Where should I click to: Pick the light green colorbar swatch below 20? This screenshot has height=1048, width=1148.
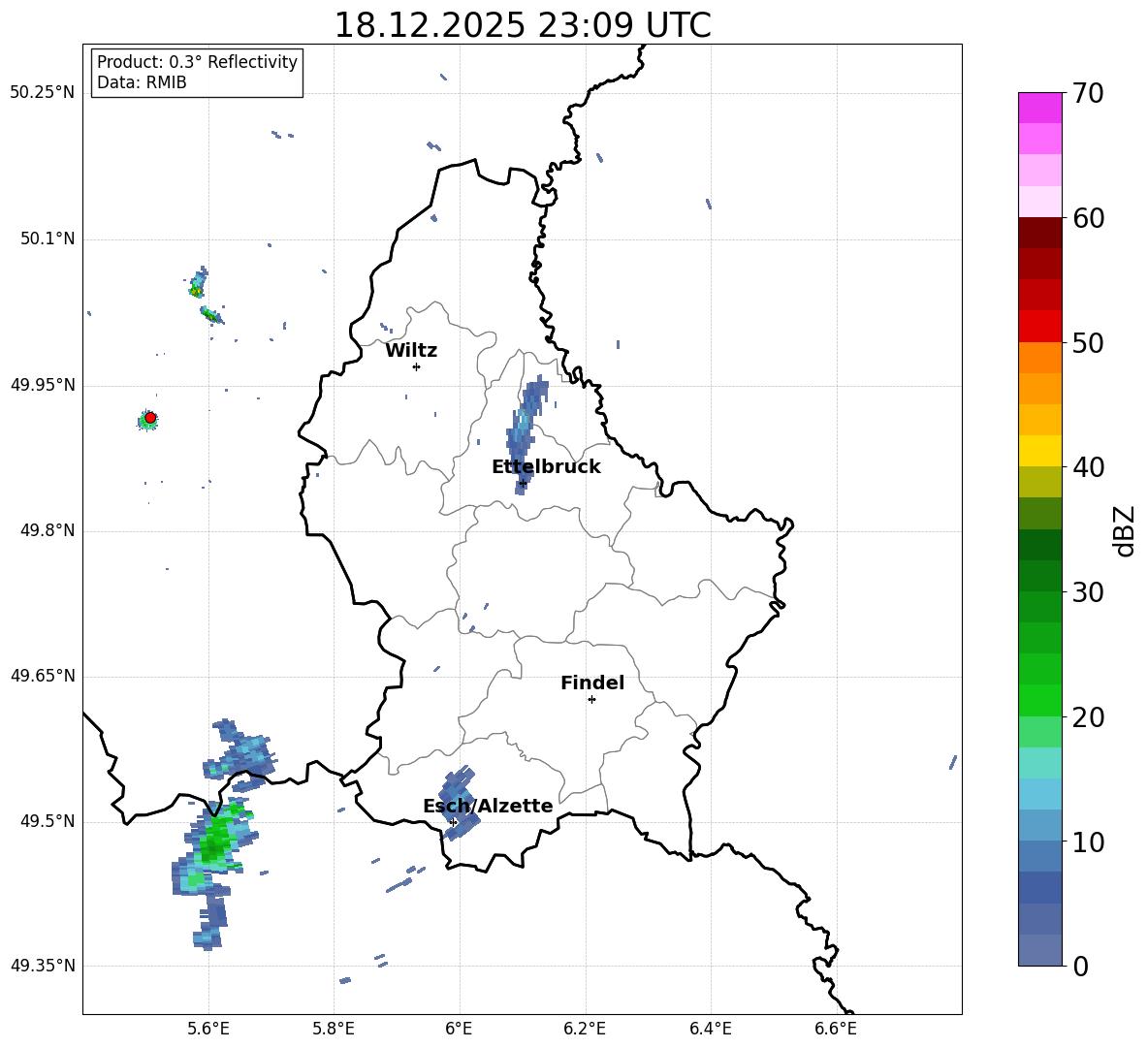coord(1040,732)
